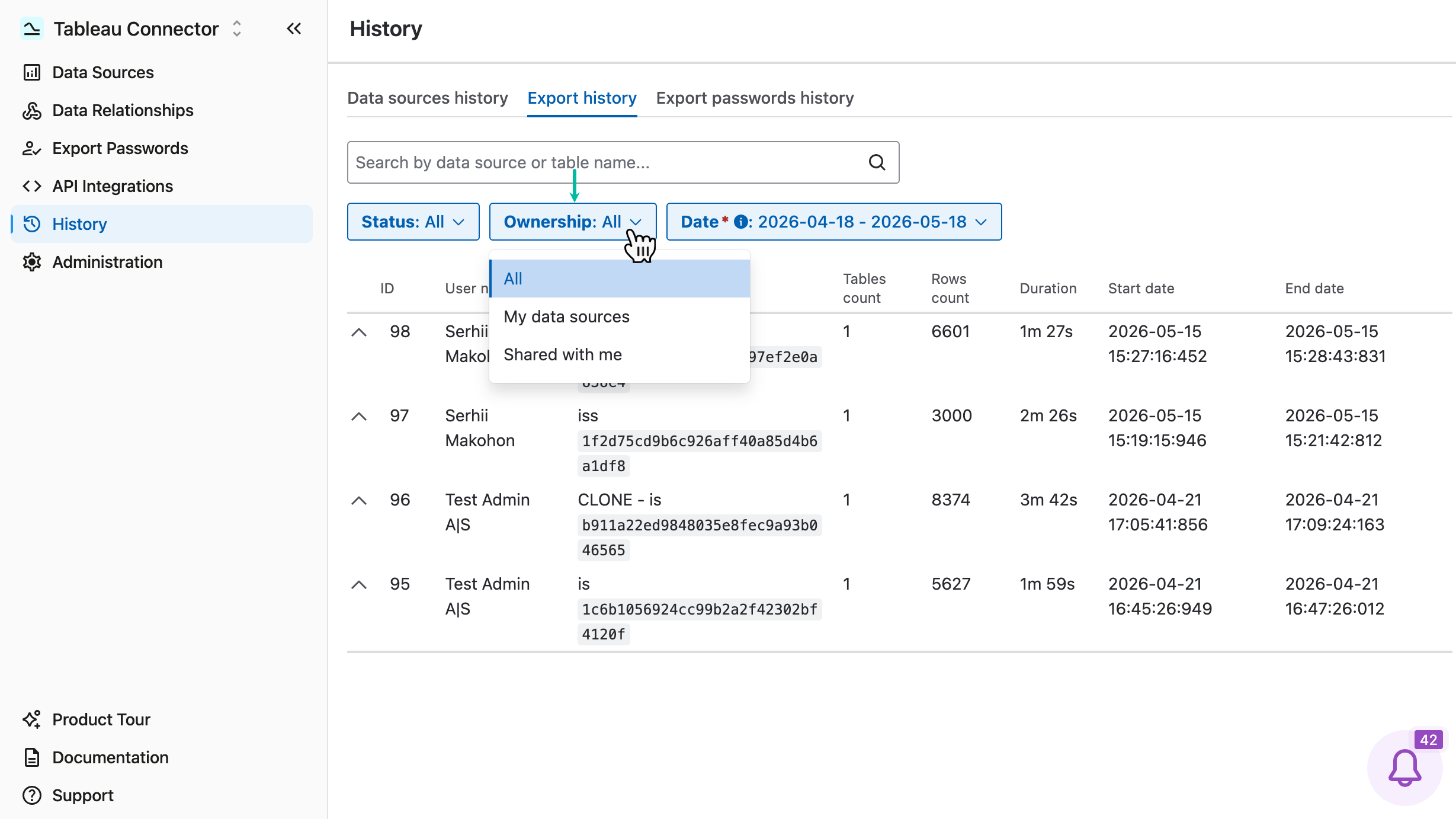Click hash 1c6b1056924cc99b2a2f42302bf in row 95

click(x=700, y=609)
